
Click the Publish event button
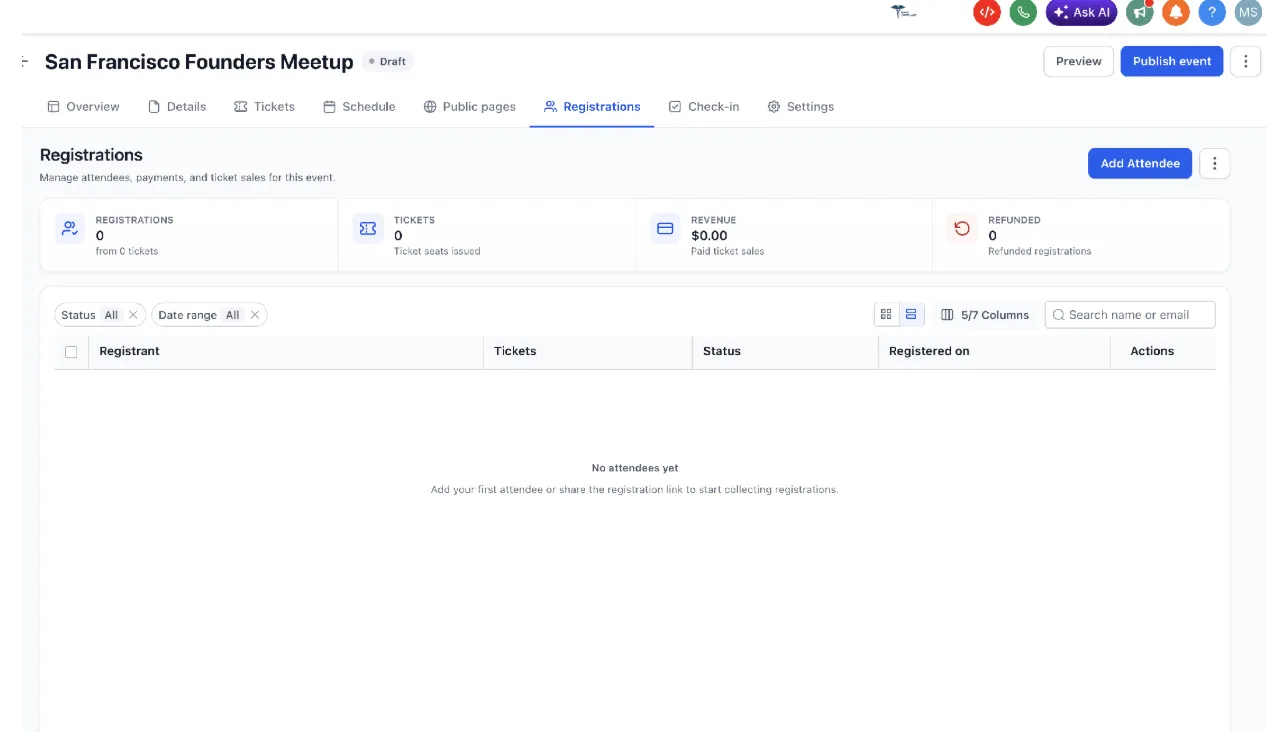(x=1172, y=61)
